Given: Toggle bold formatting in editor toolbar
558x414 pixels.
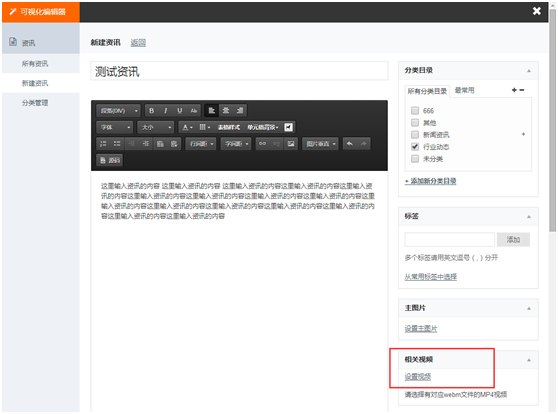Looking at the screenshot, I should (152, 111).
